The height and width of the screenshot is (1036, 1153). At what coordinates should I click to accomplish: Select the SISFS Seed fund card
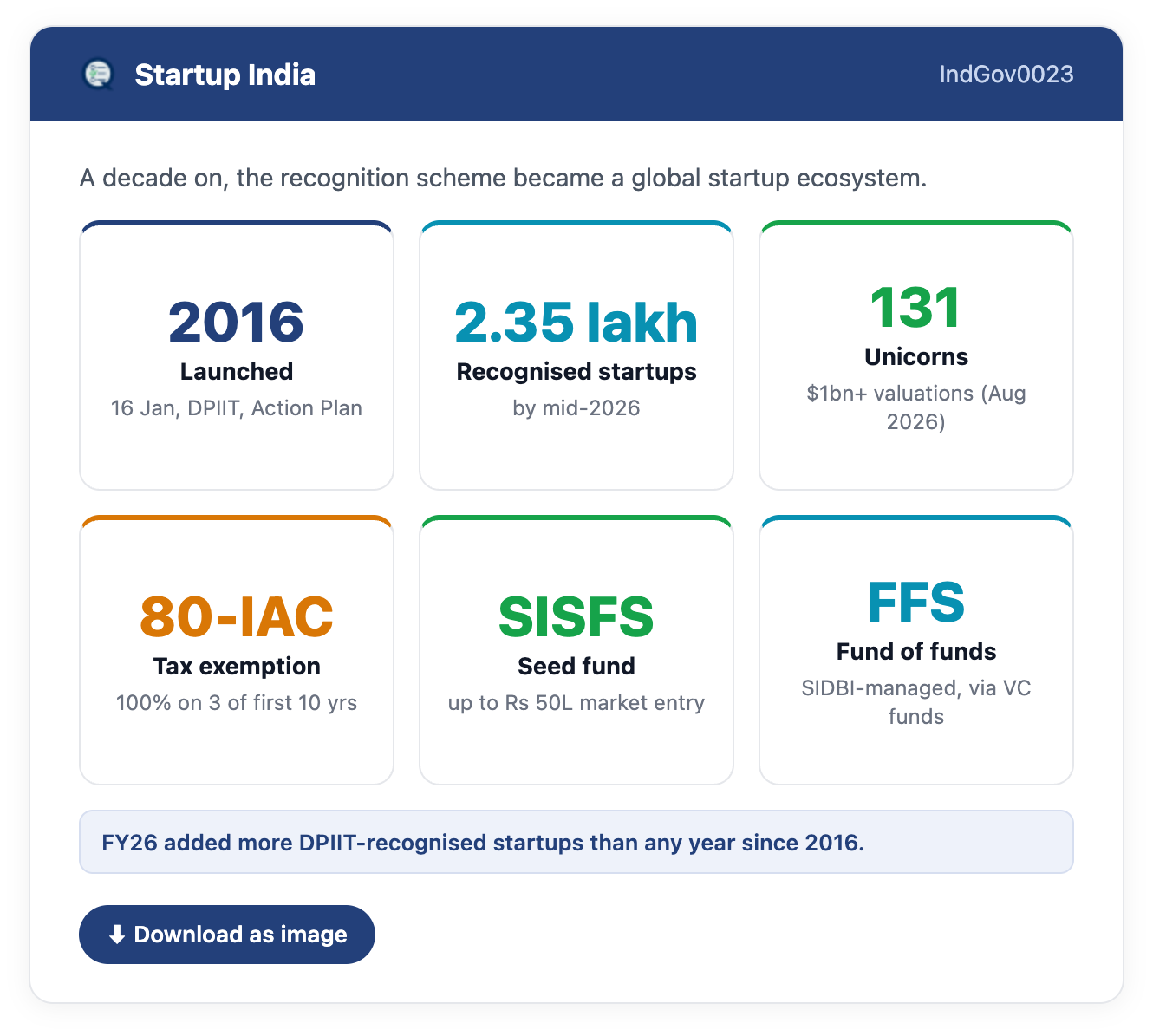tap(576, 650)
